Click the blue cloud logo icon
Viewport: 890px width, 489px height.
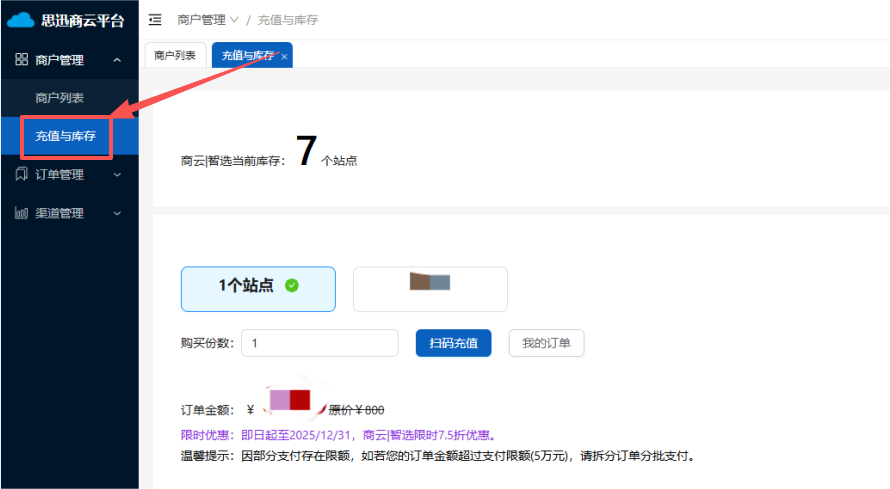[21, 20]
